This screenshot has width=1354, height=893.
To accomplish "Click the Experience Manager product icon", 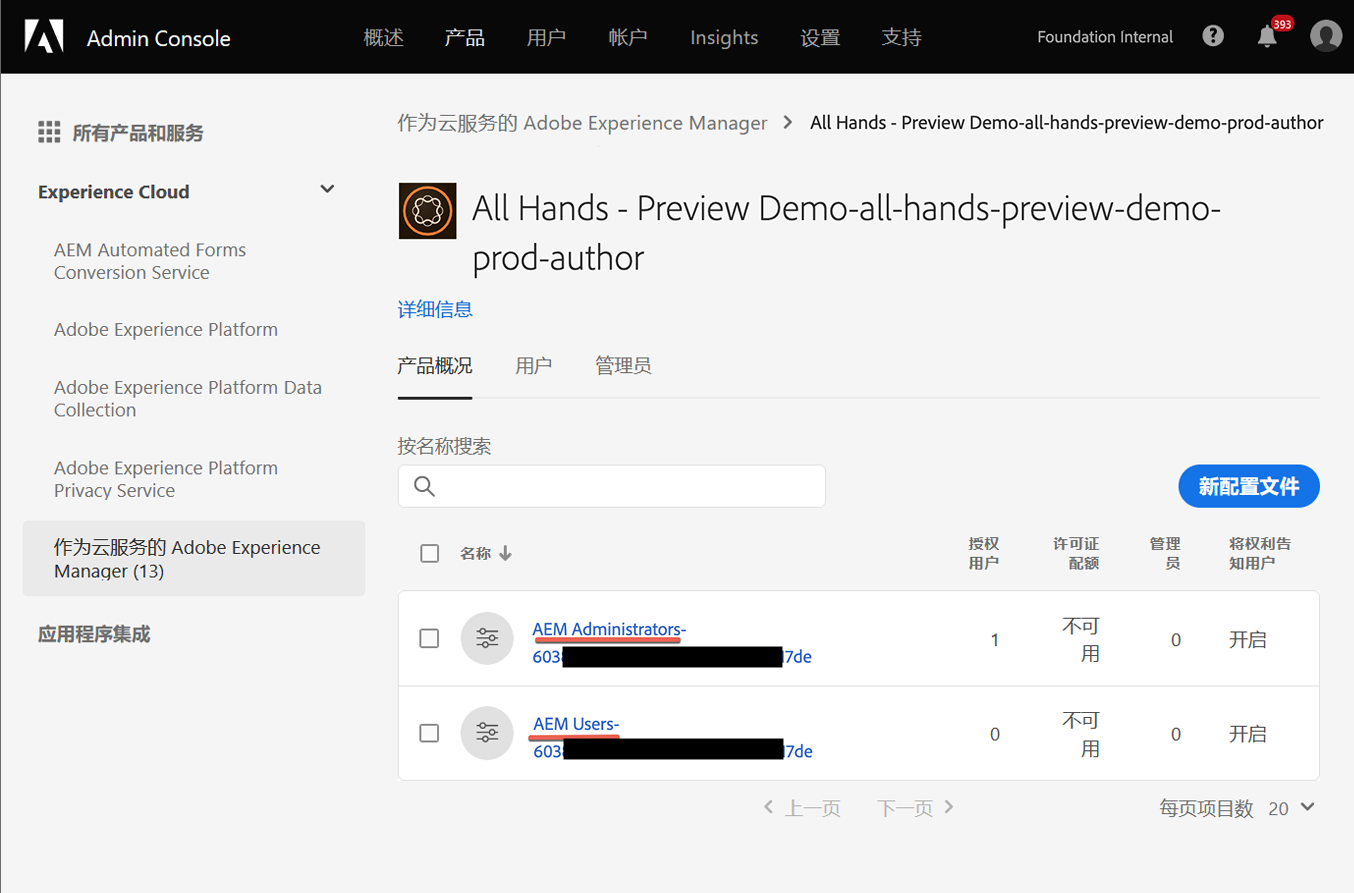I will pyautogui.click(x=427, y=211).
